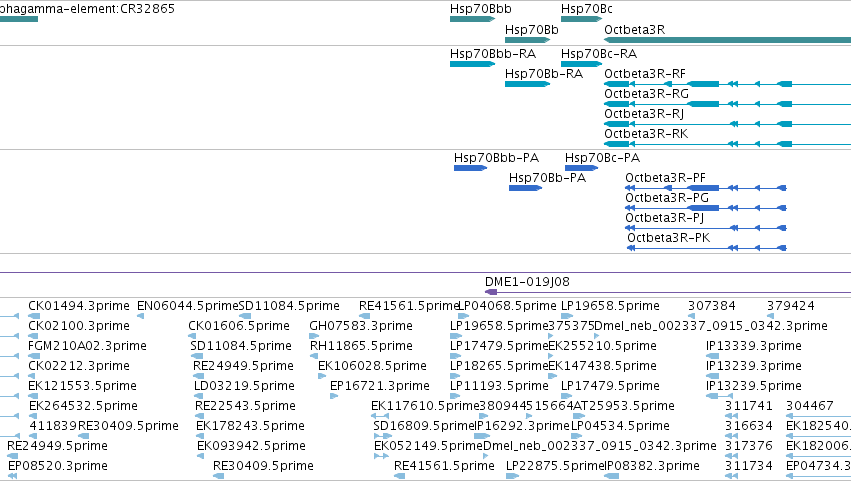This screenshot has height=481, width=851.
Task: Click EST LP04534.5prime
Action: coord(620,426)
